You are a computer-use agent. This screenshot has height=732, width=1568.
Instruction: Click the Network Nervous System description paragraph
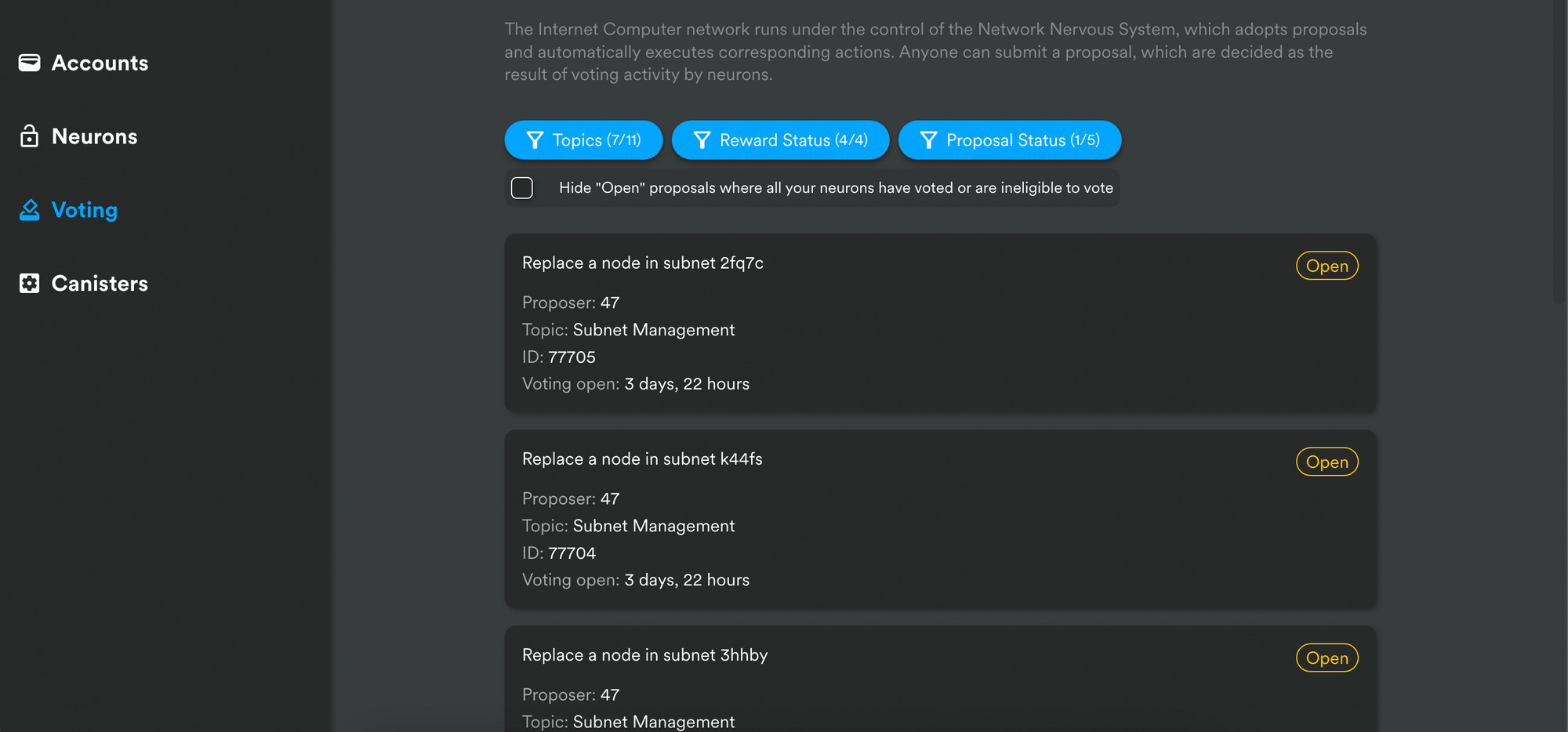(x=935, y=52)
